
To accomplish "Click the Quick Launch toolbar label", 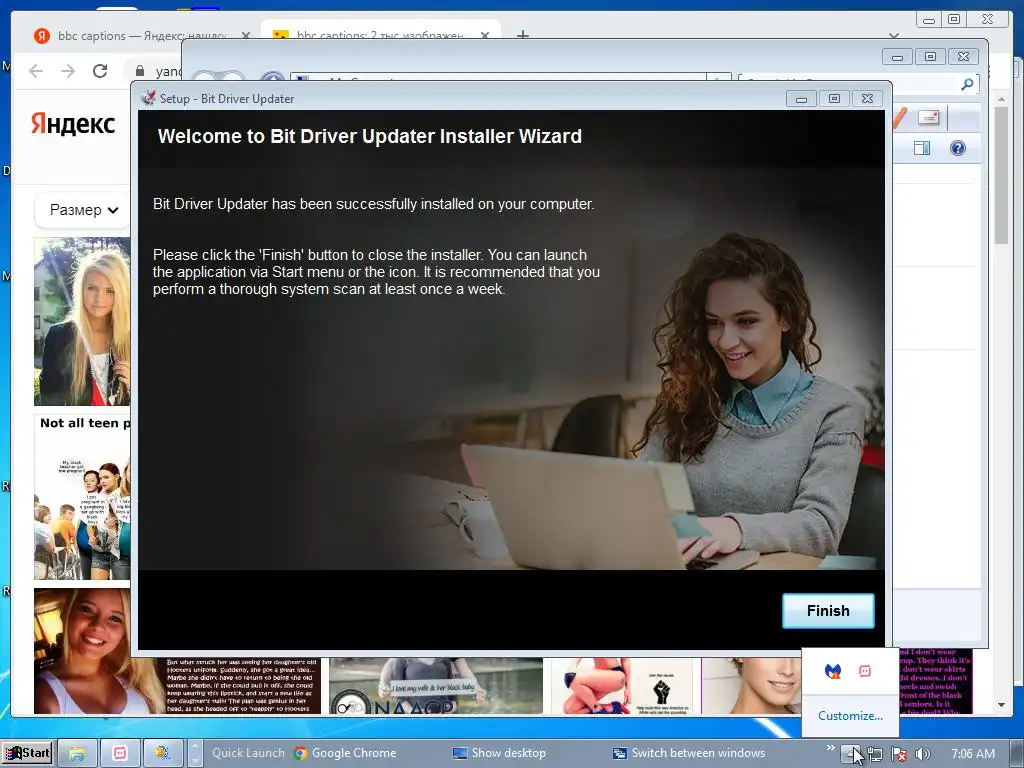I will pos(248,753).
